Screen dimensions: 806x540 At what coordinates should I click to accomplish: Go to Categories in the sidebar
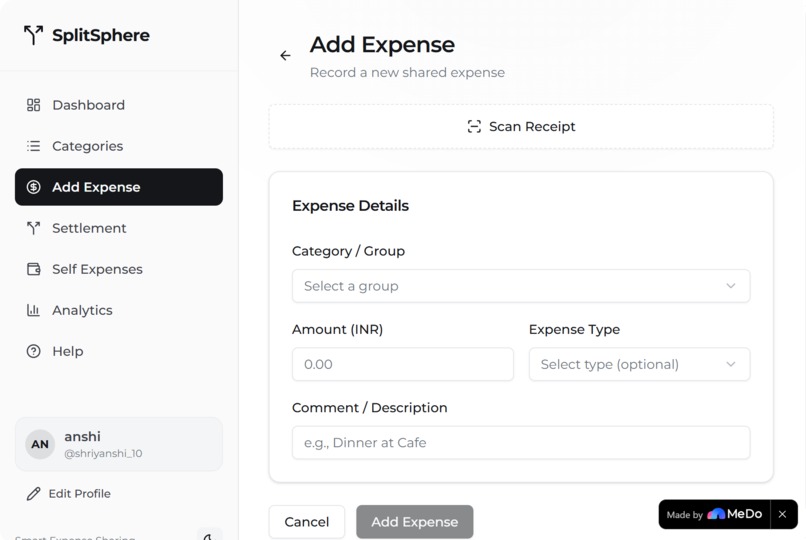tap(119, 146)
